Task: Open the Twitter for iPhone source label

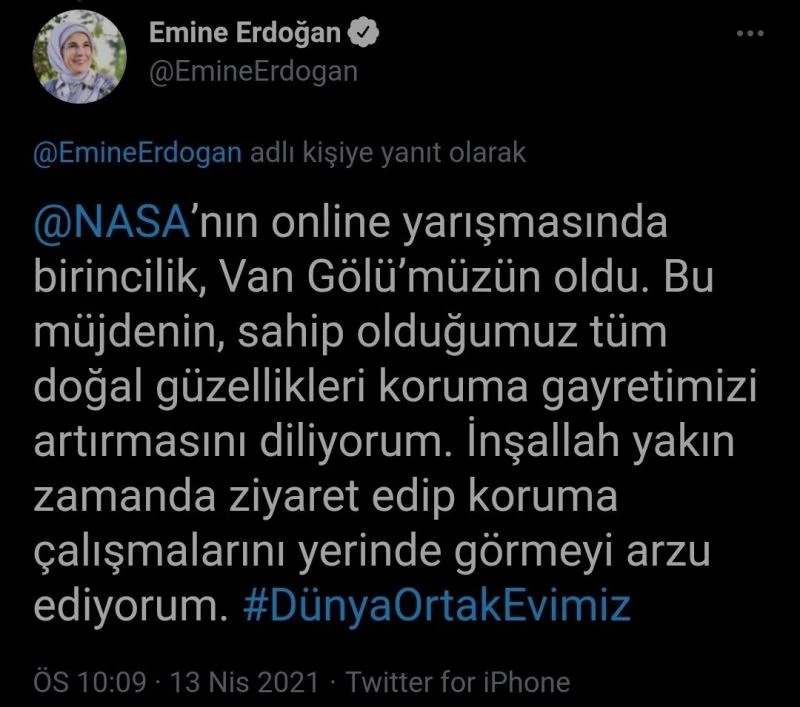Action: click(x=458, y=682)
